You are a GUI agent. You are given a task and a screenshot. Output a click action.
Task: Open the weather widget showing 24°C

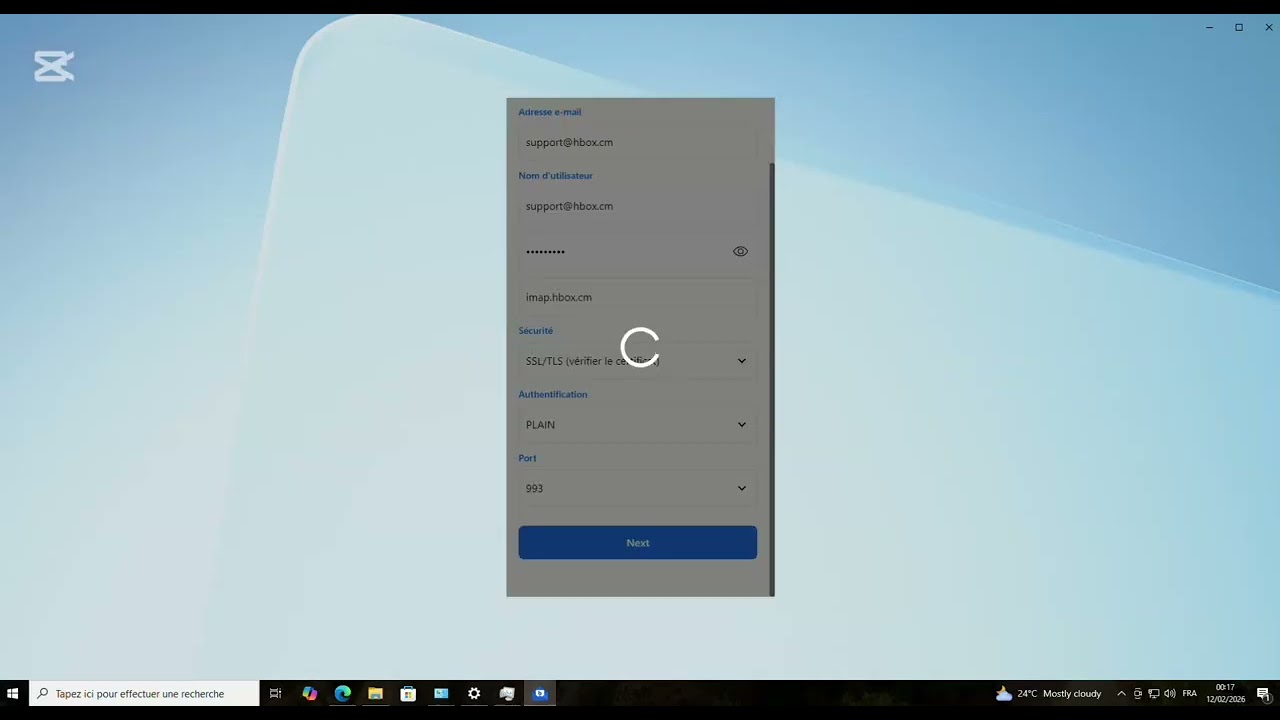1048,694
